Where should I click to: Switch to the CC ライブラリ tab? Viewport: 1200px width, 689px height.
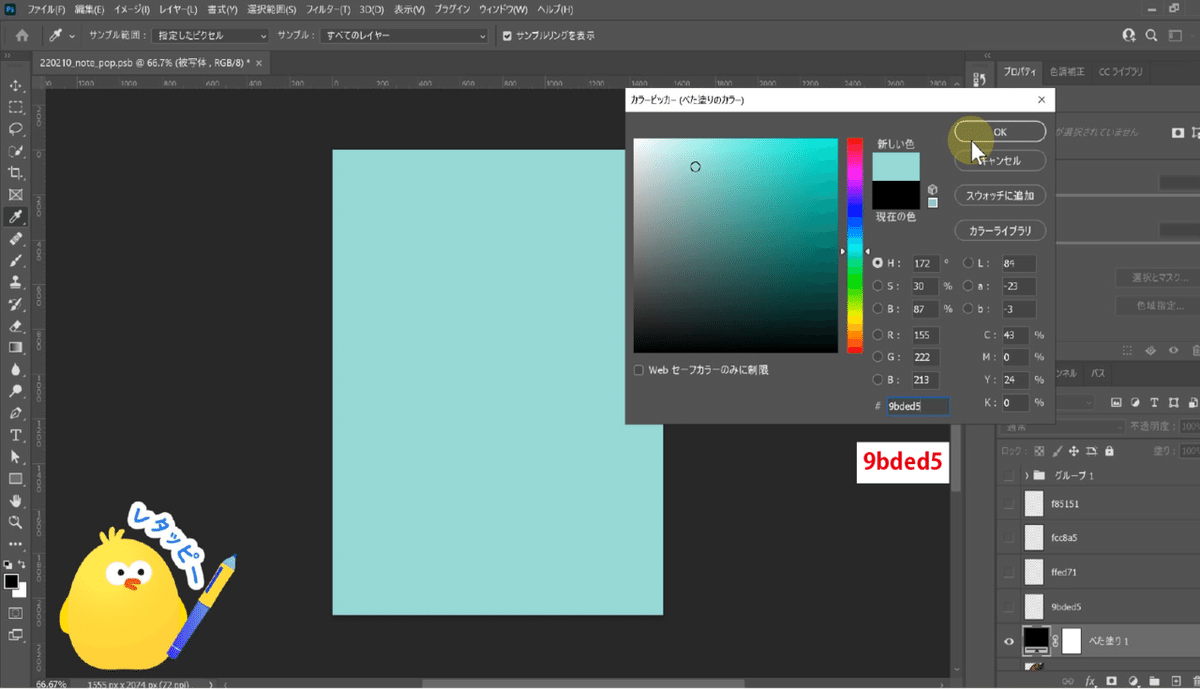(1121, 72)
